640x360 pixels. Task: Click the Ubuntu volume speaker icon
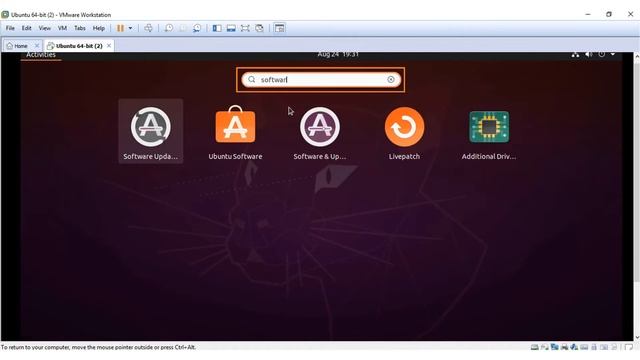click(589, 54)
